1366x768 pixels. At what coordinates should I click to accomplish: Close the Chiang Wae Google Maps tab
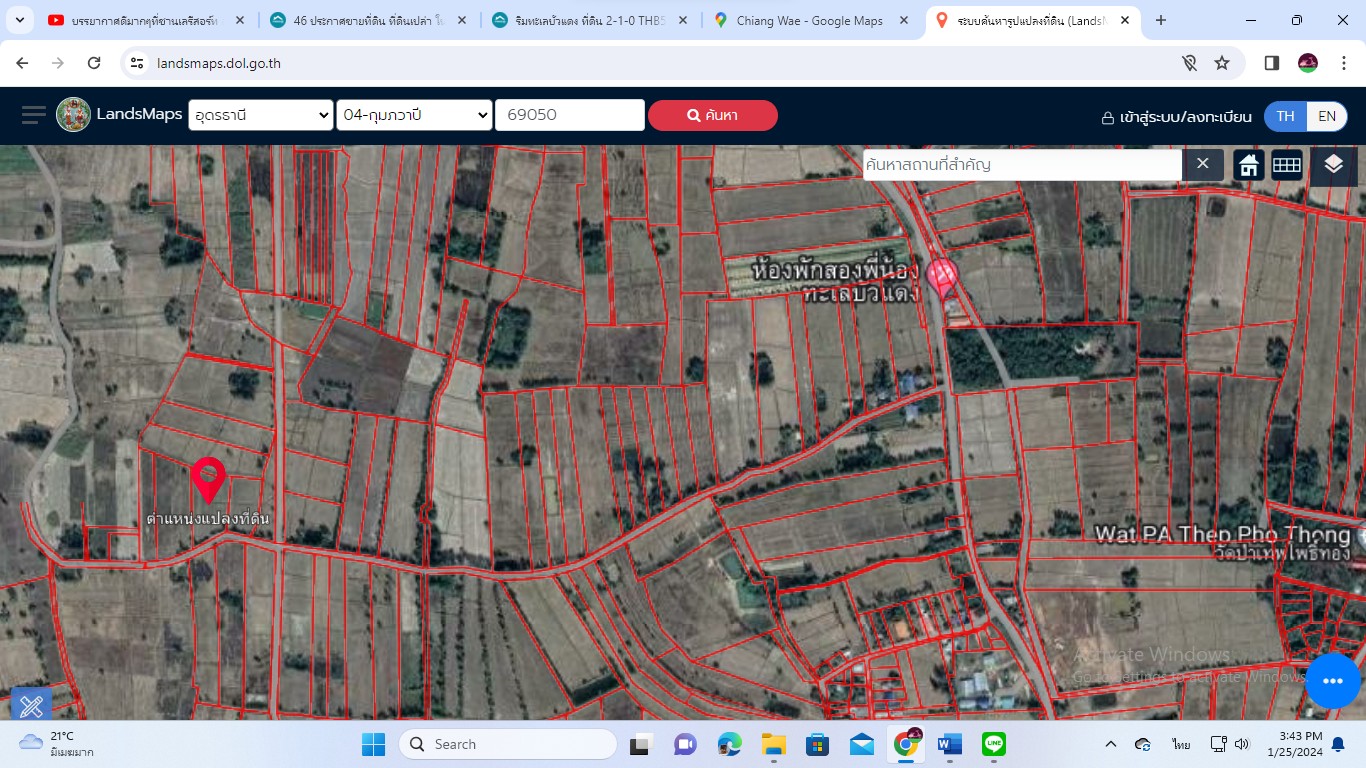pos(903,20)
